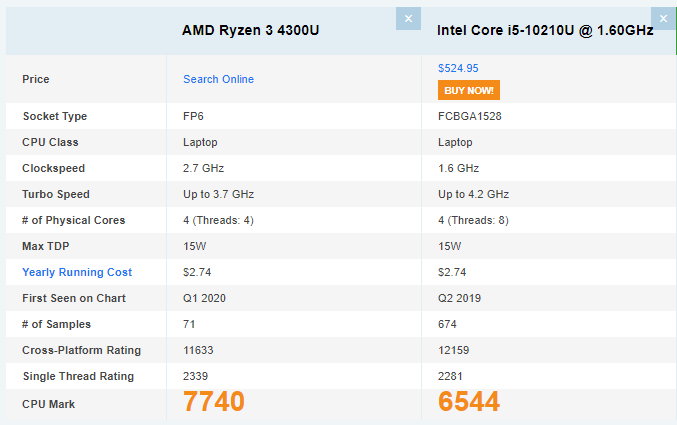The width and height of the screenshot is (677, 425).
Task: Click the orange BUY NOW! button
Action: 469,90
